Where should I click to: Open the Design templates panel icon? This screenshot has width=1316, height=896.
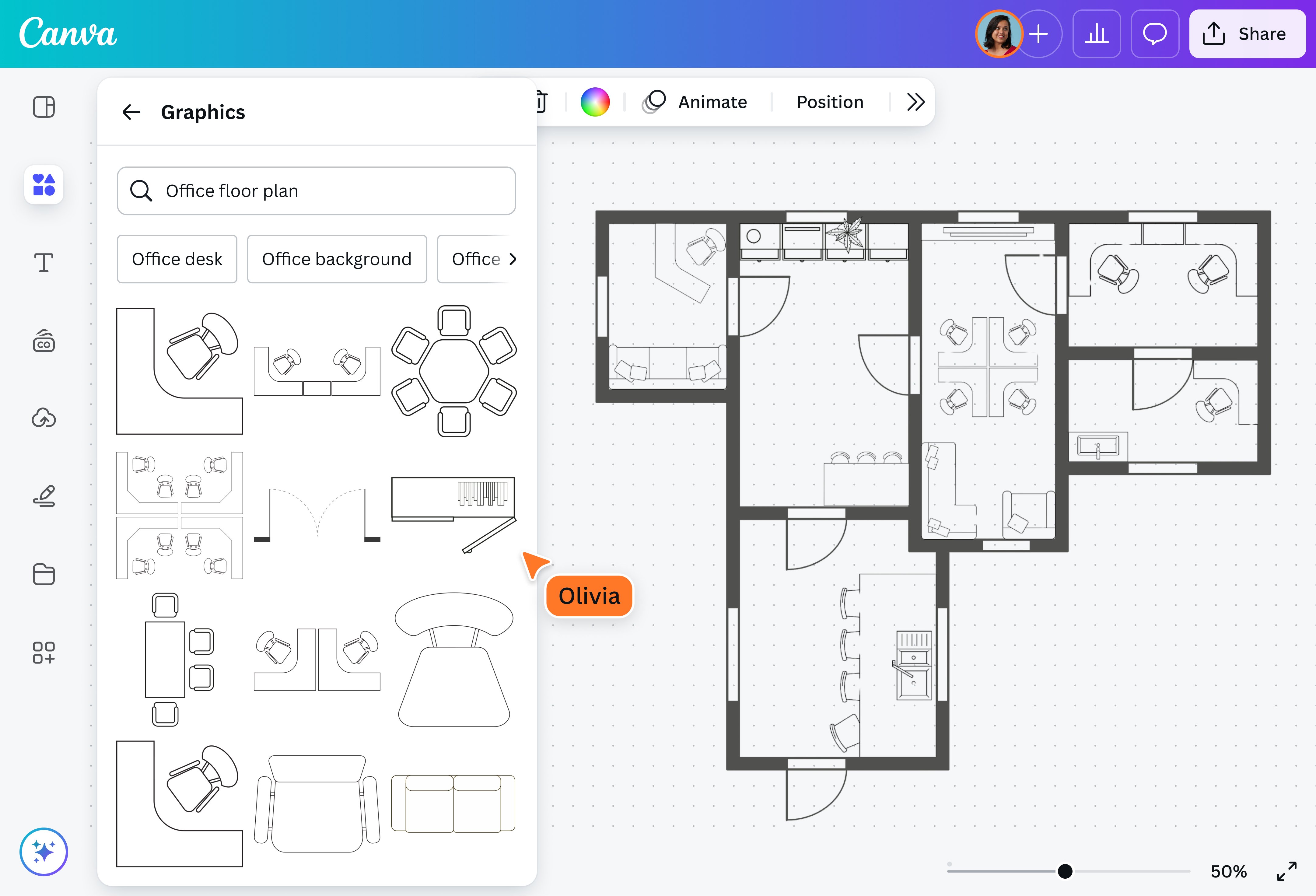pos(44,107)
